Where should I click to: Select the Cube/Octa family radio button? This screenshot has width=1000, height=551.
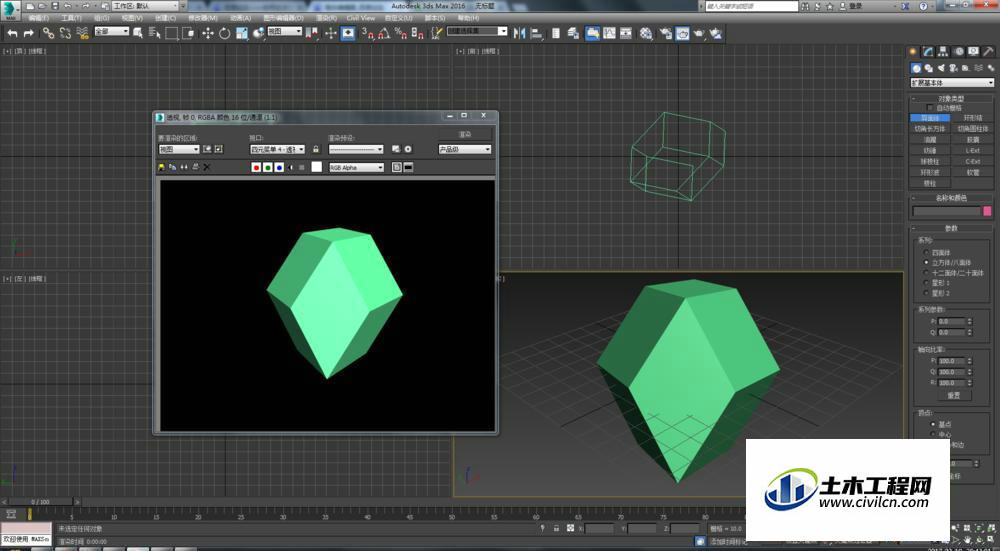[926, 263]
